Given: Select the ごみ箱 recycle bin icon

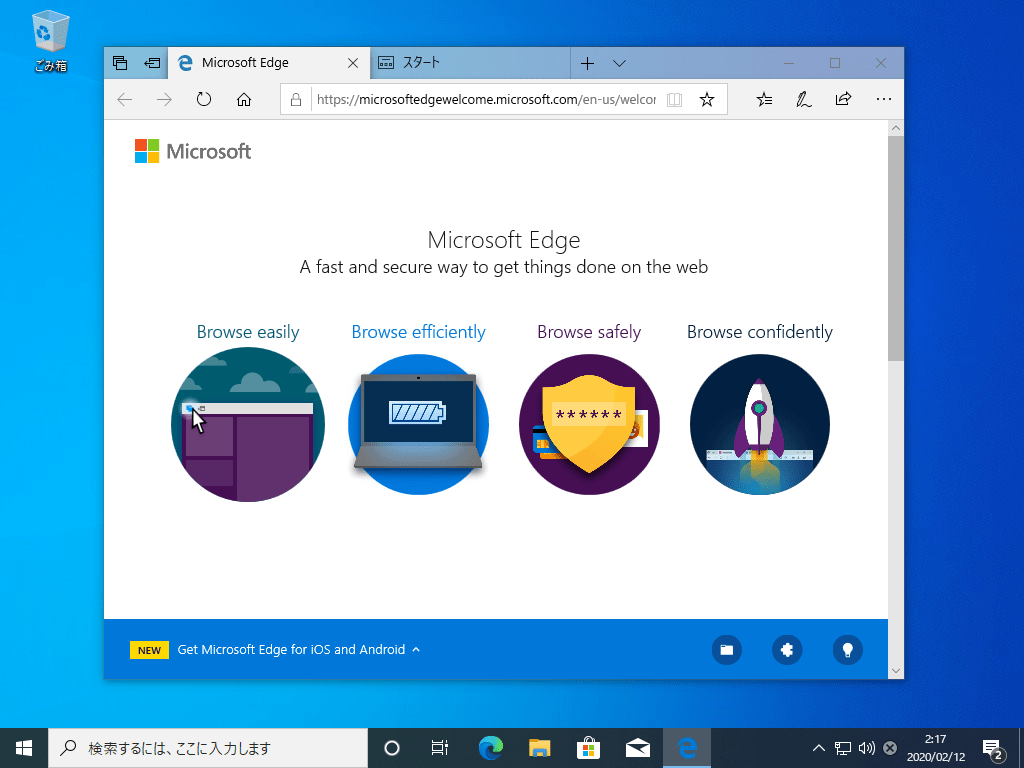Looking at the screenshot, I should pyautogui.click(x=50, y=40).
